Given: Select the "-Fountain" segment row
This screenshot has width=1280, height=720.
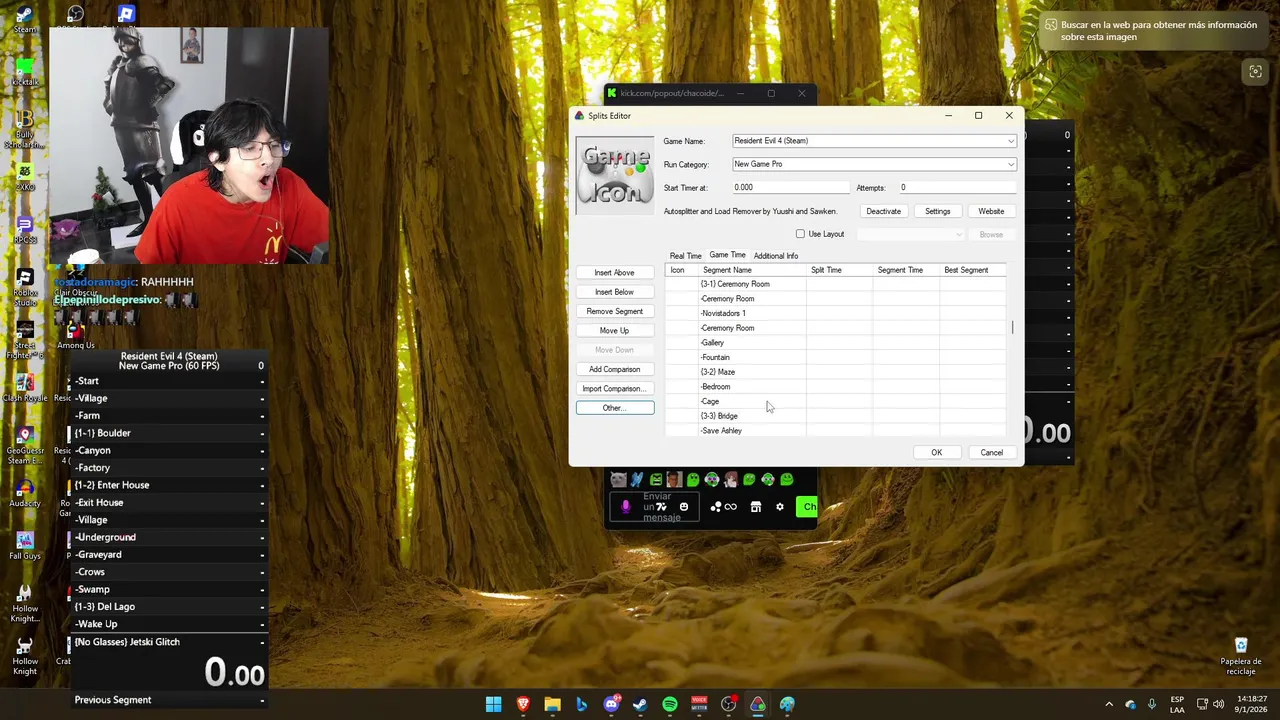Looking at the screenshot, I should click(x=835, y=357).
